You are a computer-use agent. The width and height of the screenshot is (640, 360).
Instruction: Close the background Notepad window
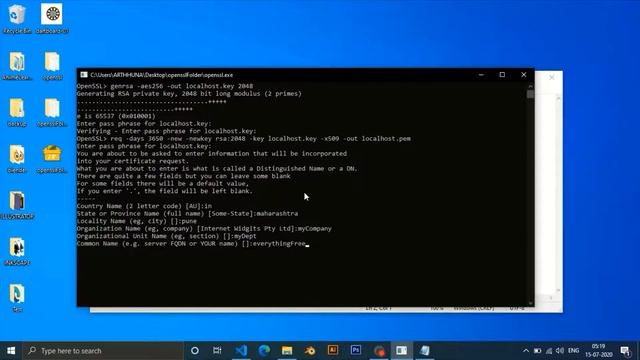point(552,77)
